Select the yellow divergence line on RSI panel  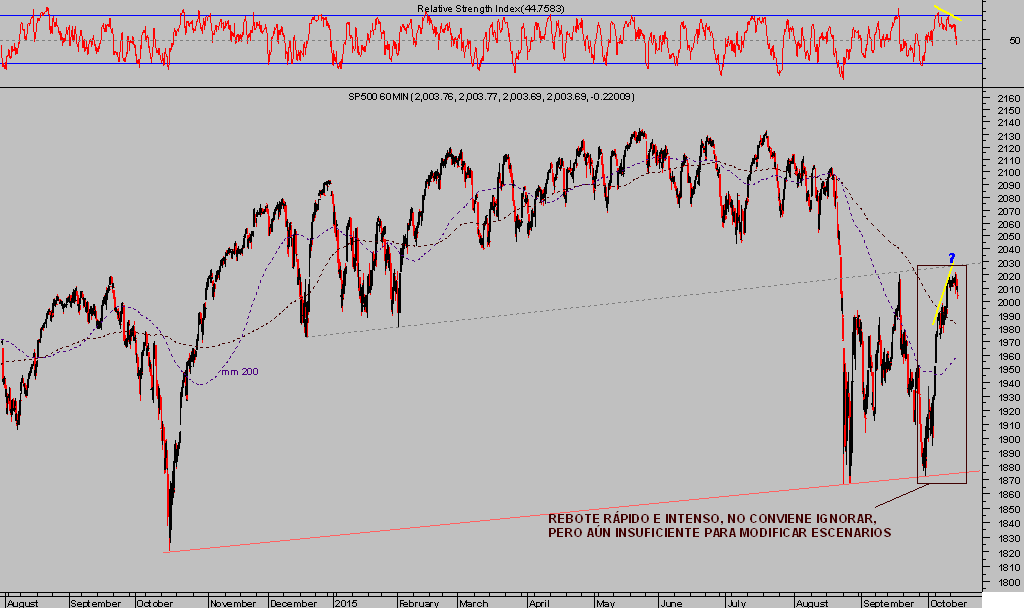coord(948,14)
